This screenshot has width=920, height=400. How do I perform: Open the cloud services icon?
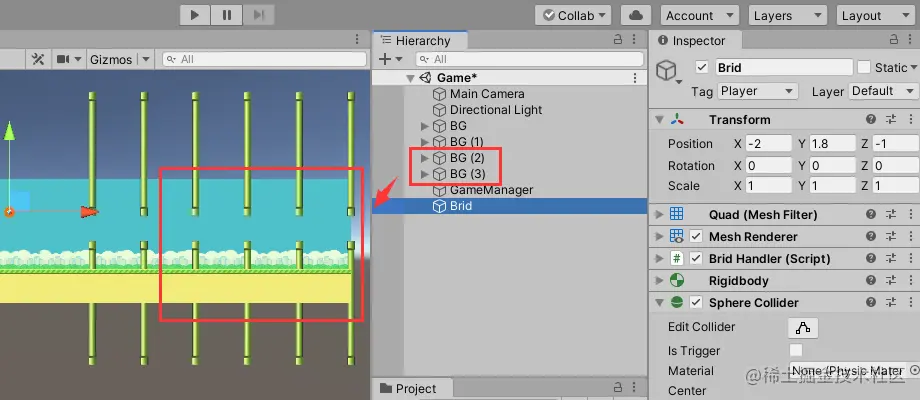[x=635, y=15]
